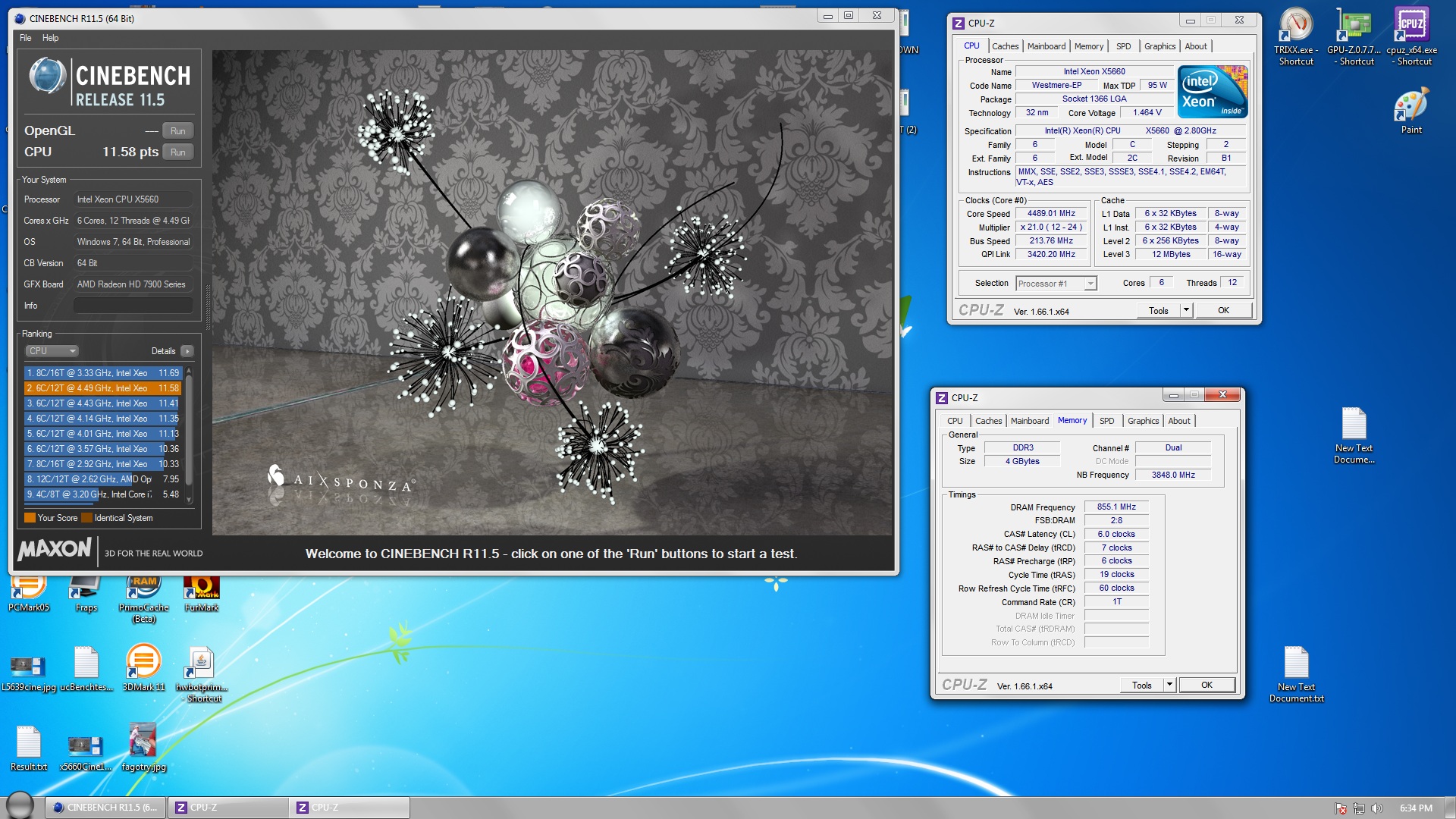Screen dimensions: 1456x819
Task: Select ranking row 6C/12T @ 4.43 GHz
Action: click(x=102, y=403)
